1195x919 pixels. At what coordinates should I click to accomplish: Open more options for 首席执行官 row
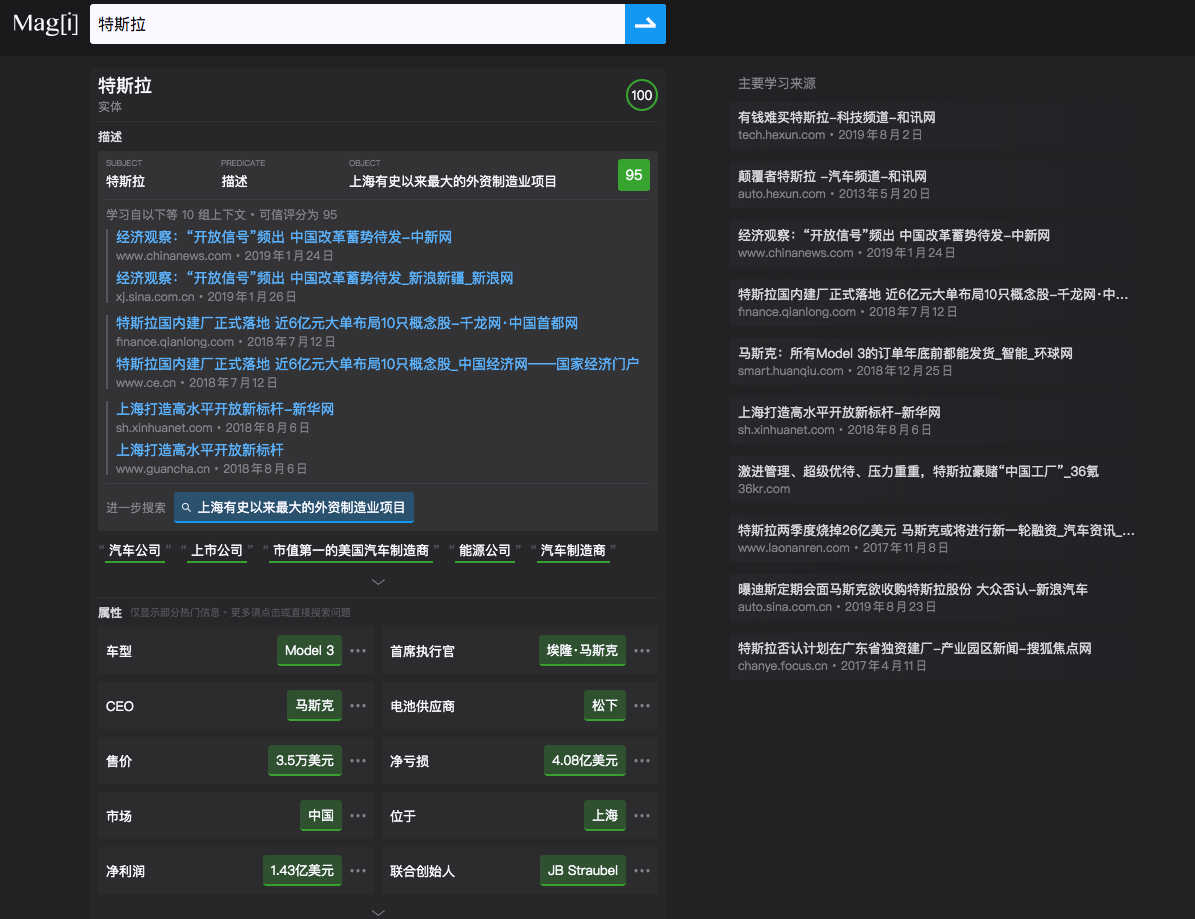click(642, 651)
